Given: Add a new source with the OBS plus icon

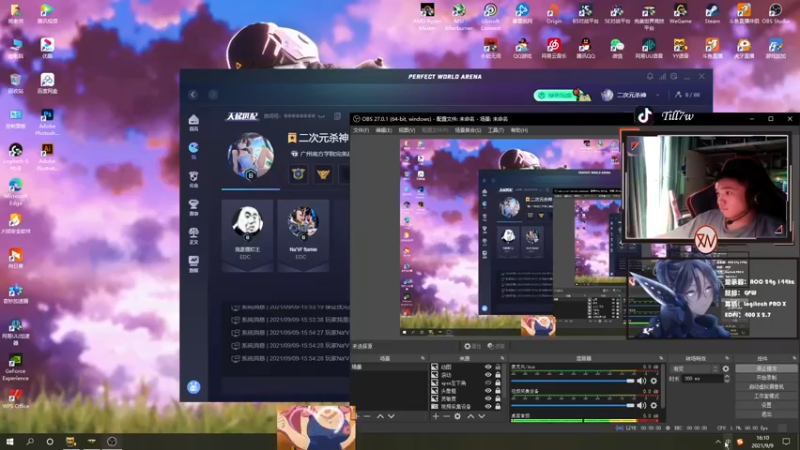Looking at the screenshot, I should [436, 416].
